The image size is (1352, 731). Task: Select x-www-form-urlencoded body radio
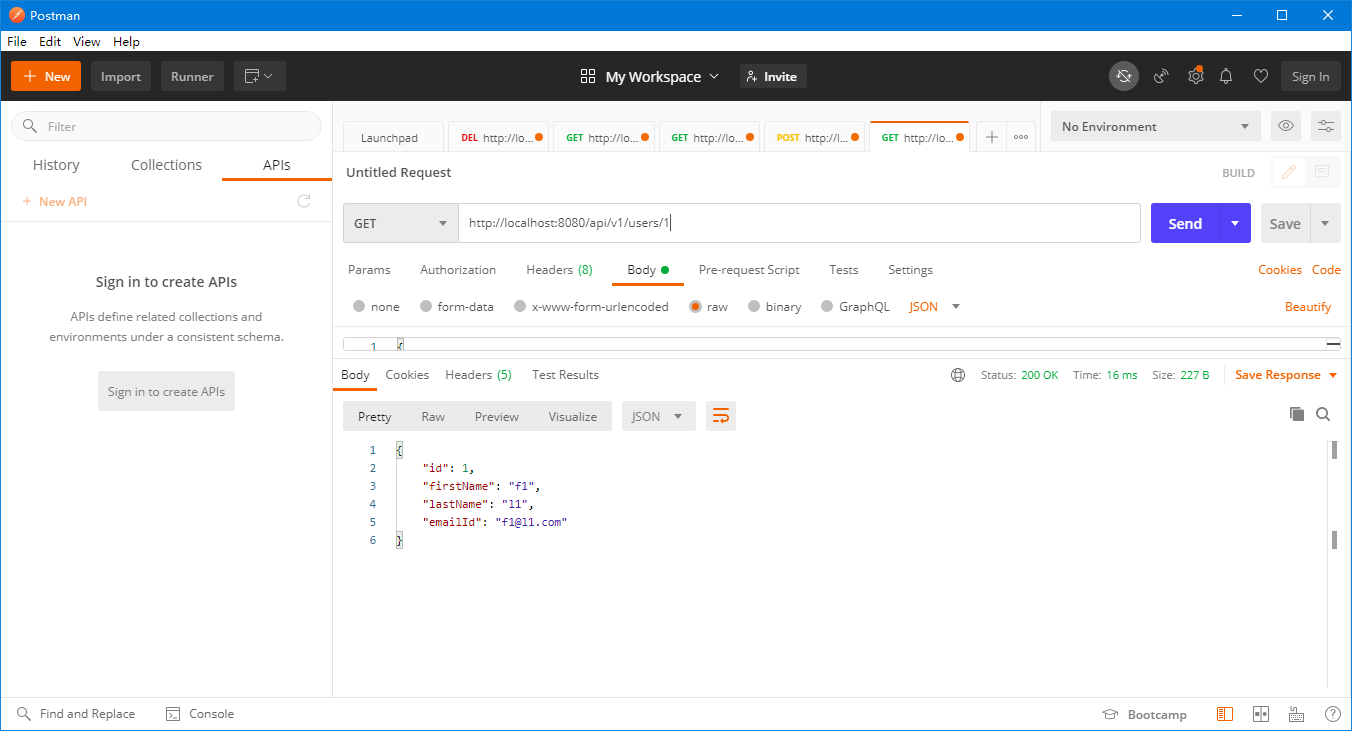tap(520, 307)
